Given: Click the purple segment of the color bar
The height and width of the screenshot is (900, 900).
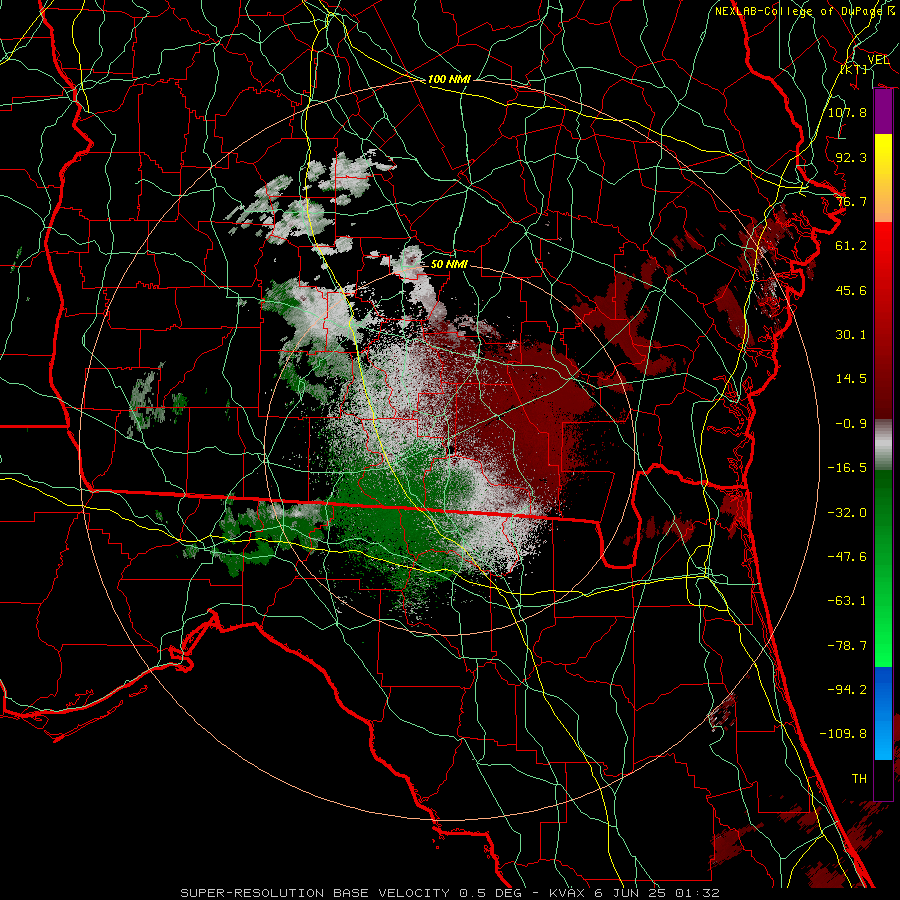Looking at the screenshot, I should [x=883, y=112].
